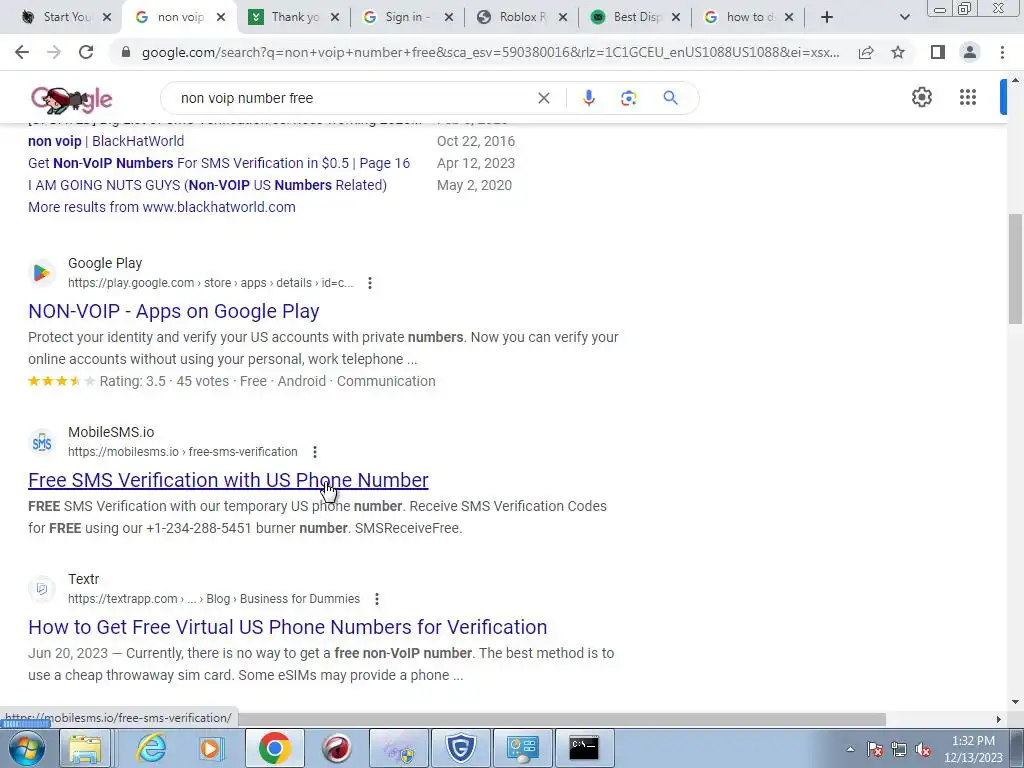Go to Google home via doodle logo
1024x768 pixels.
[x=72, y=99]
